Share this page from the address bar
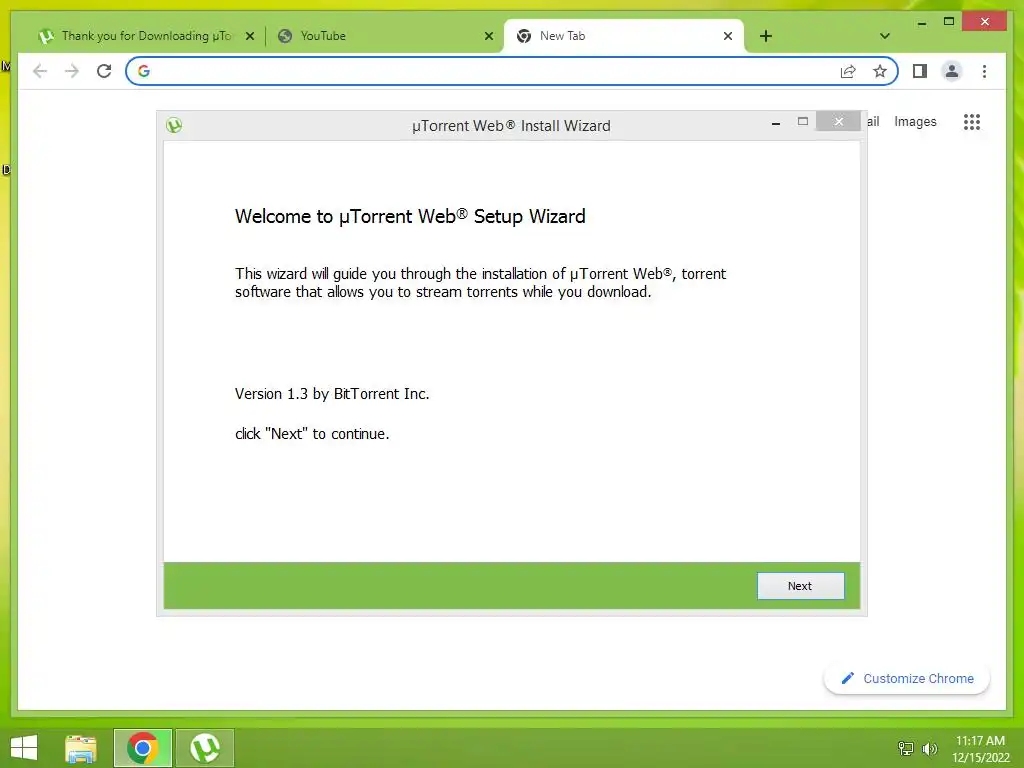Screen dimensions: 1024x768 tap(848, 71)
